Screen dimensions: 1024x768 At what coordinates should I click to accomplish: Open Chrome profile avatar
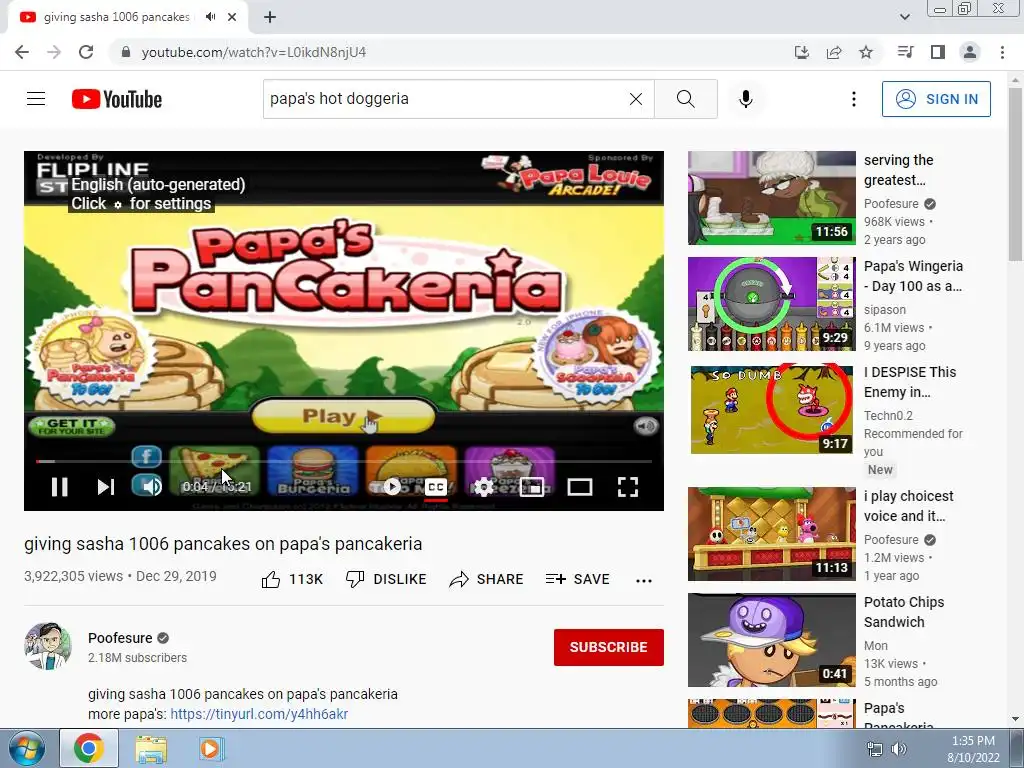970,52
